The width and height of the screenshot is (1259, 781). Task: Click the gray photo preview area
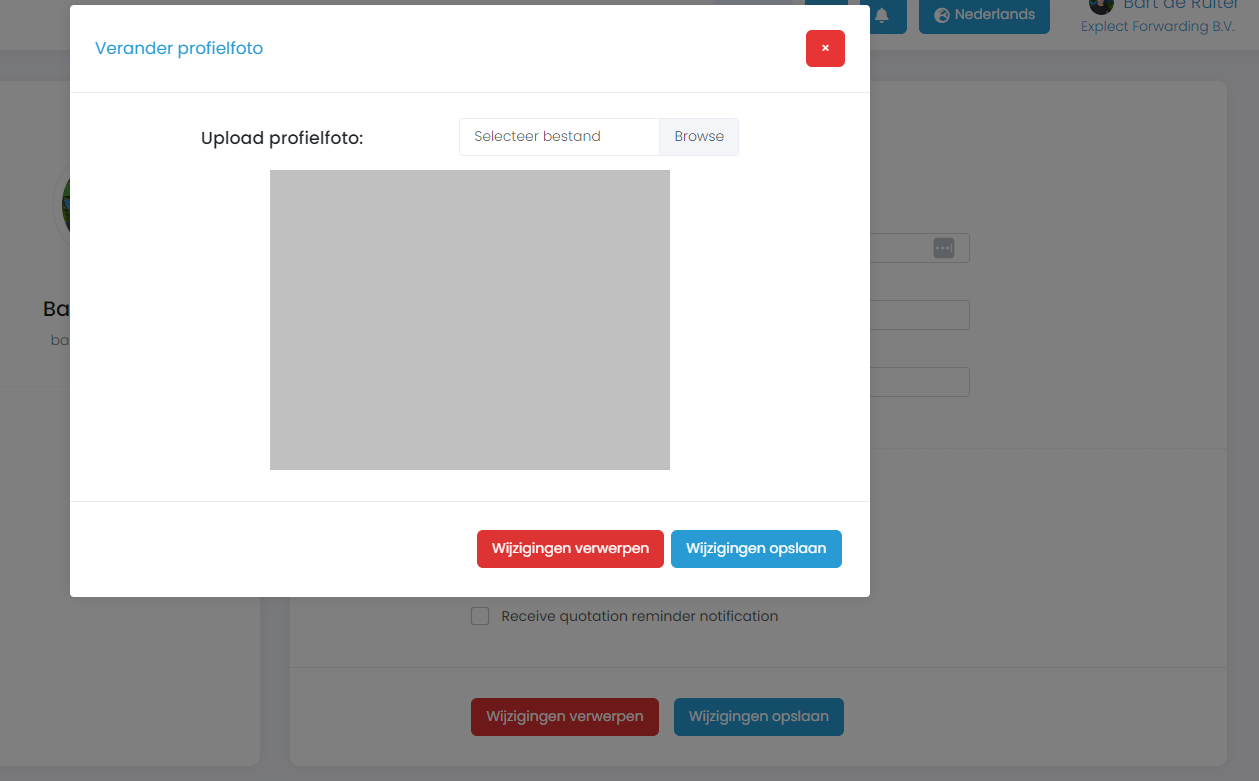[x=469, y=320]
